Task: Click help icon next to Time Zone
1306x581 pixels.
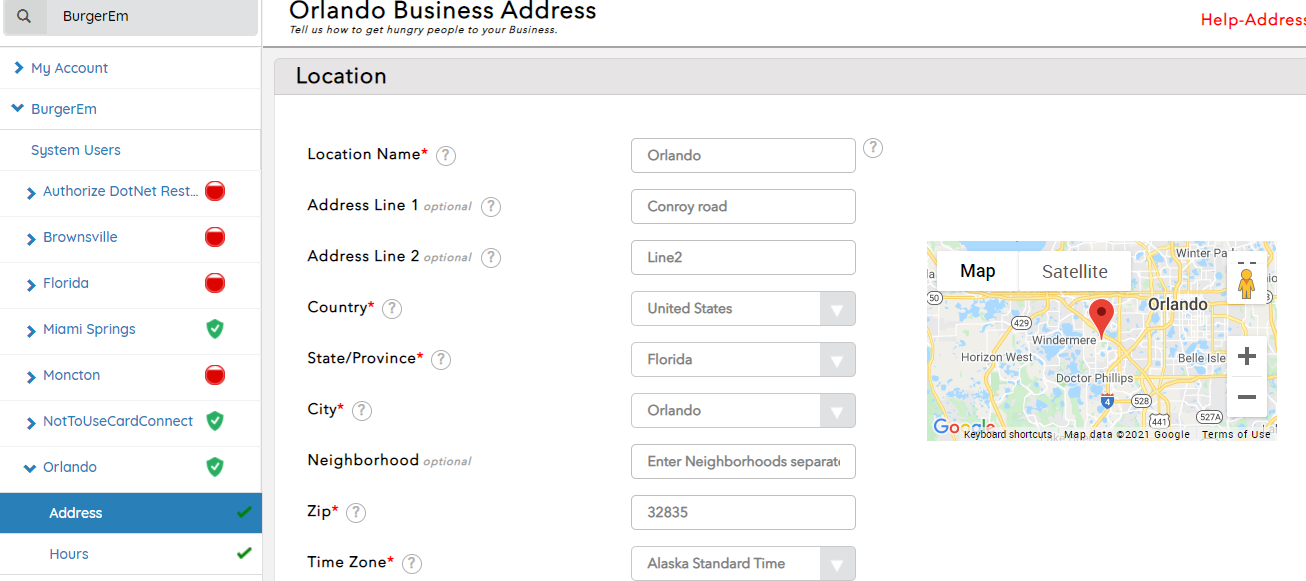Action: point(411,564)
